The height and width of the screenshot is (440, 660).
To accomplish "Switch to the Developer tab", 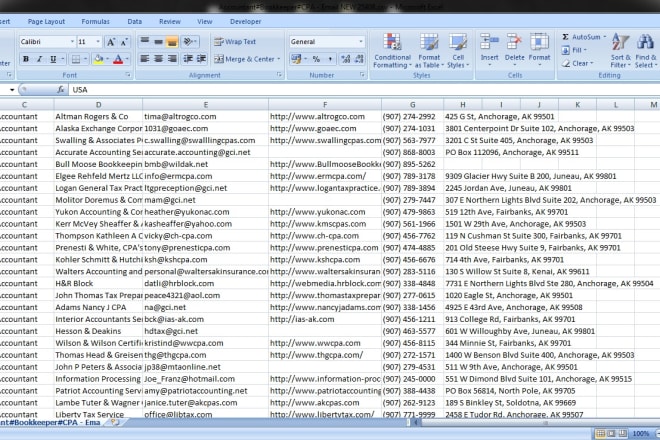I will (245, 21).
